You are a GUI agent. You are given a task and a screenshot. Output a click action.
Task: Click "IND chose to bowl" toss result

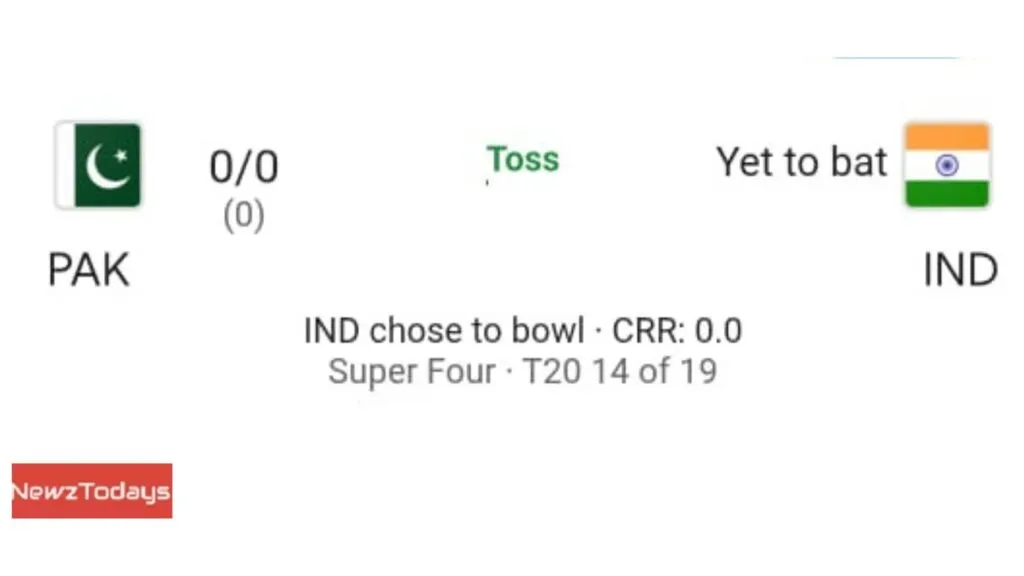pyautogui.click(x=444, y=331)
